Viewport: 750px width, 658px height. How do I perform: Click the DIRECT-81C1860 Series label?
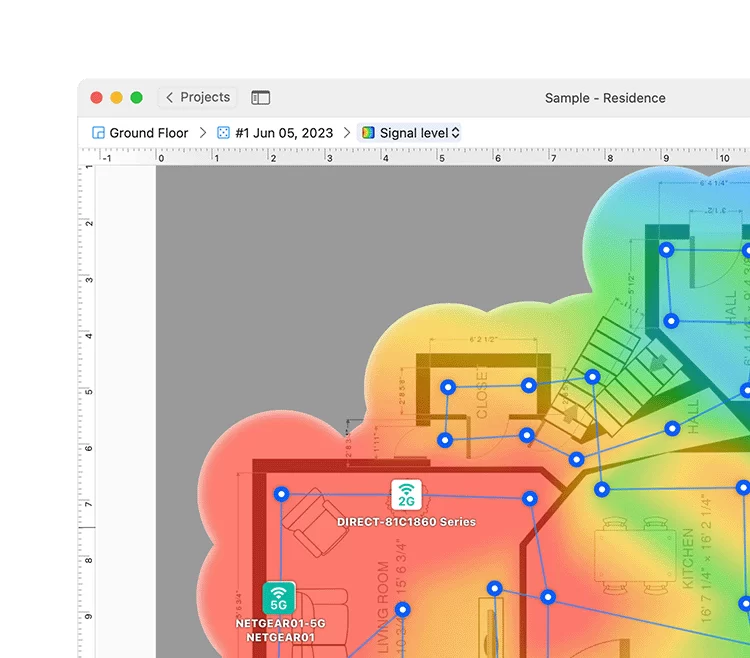tap(406, 522)
